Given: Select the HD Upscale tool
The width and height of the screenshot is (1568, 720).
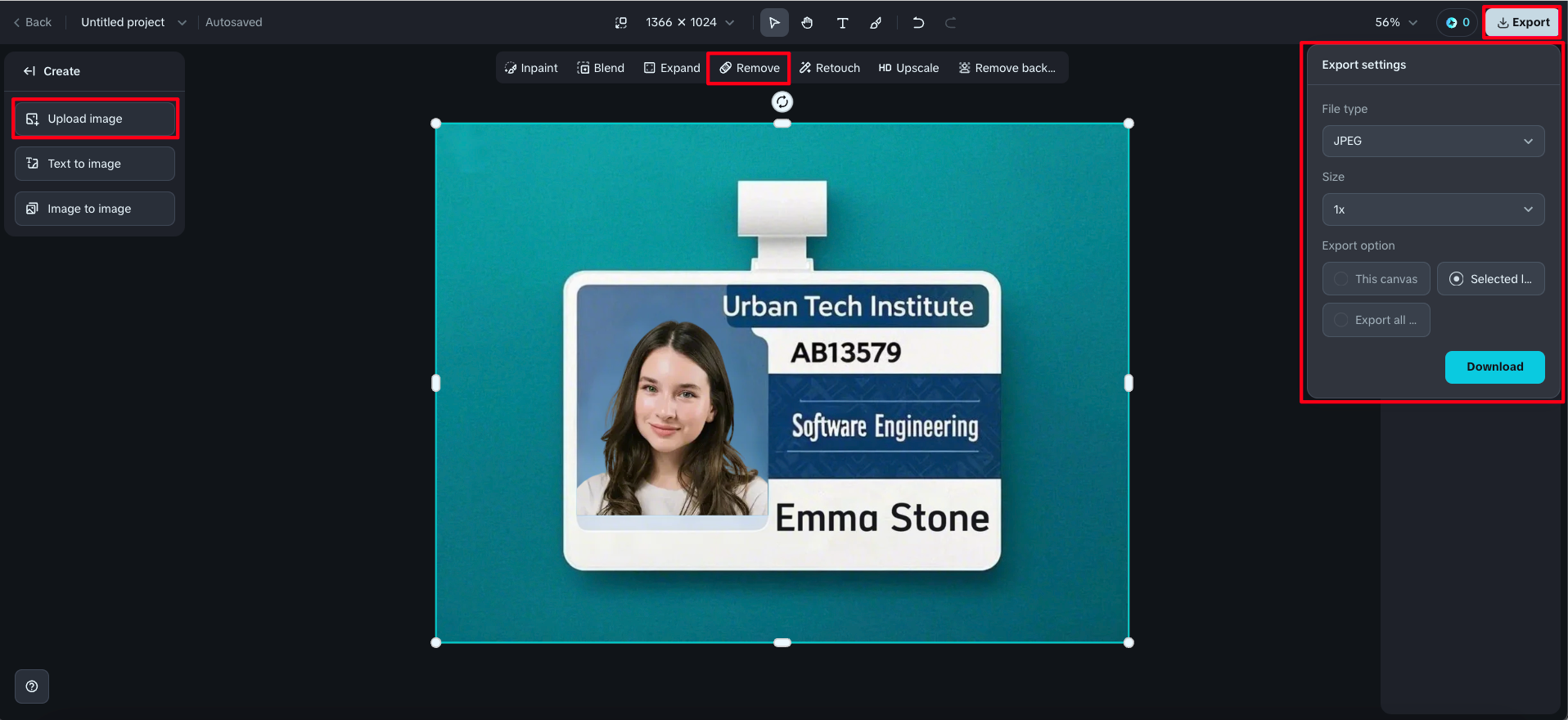Looking at the screenshot, I should [x=908, y=68].
